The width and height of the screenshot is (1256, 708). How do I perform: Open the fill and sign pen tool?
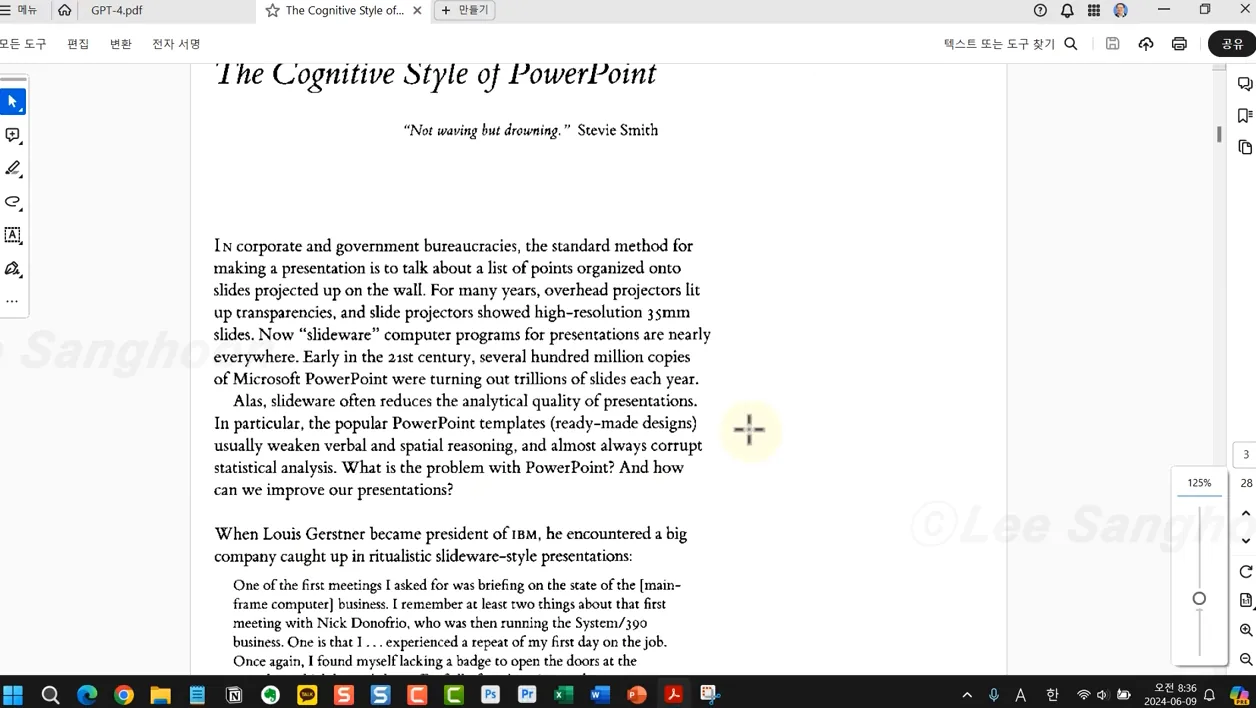click(12, 269)
